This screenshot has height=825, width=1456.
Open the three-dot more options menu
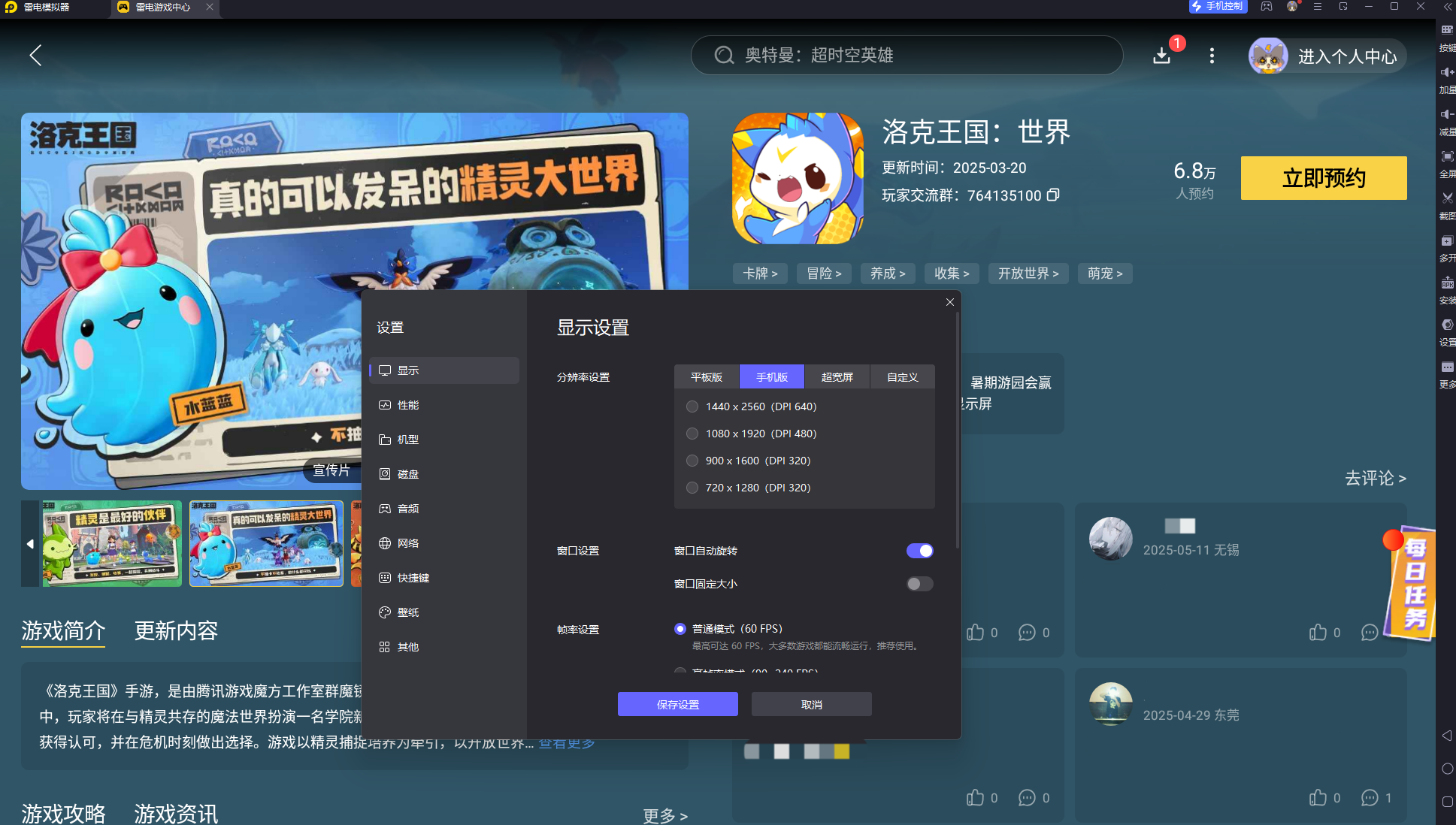click(1212, 56)
